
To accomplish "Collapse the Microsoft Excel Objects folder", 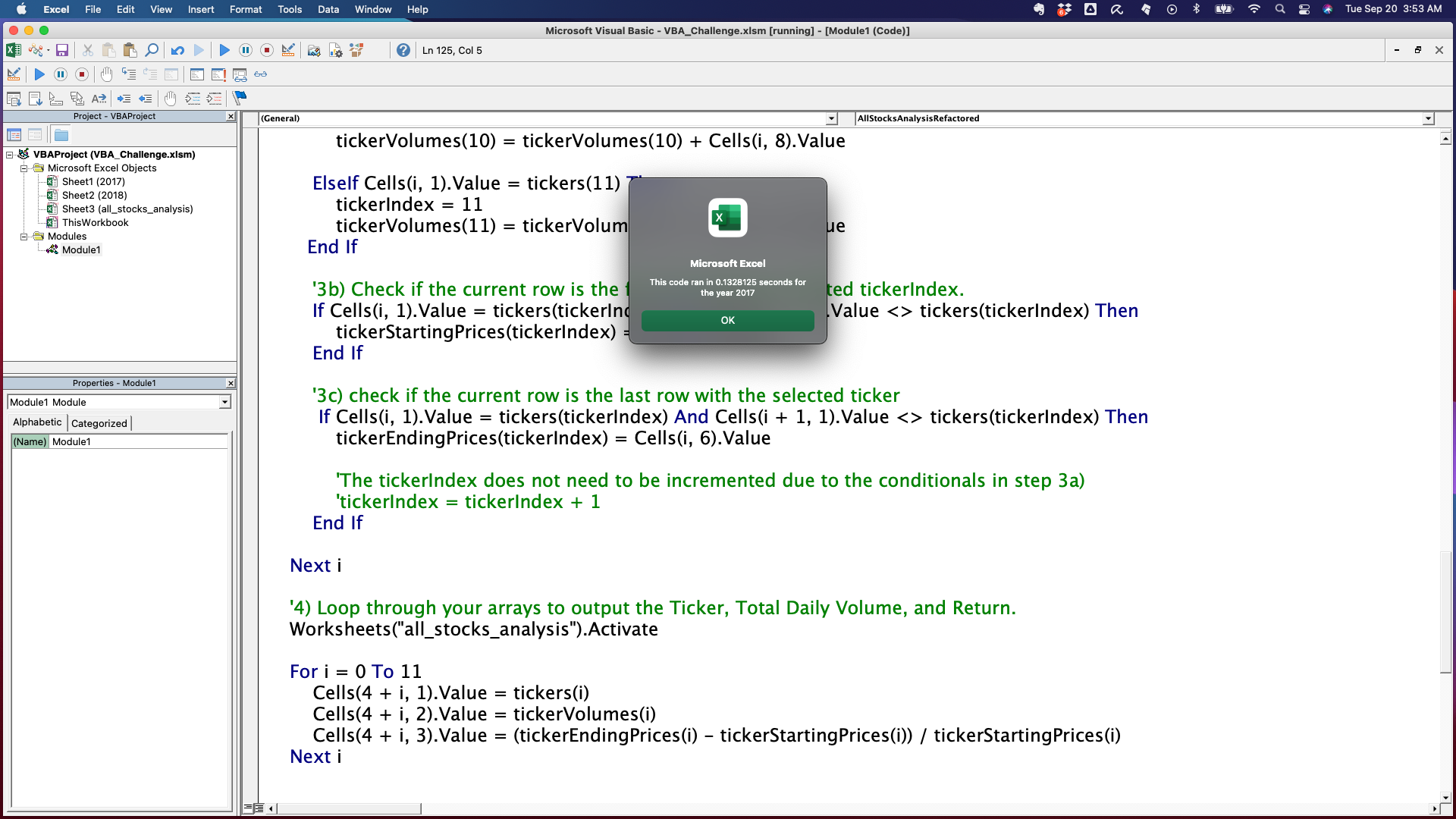I will (x=24, y=168).
